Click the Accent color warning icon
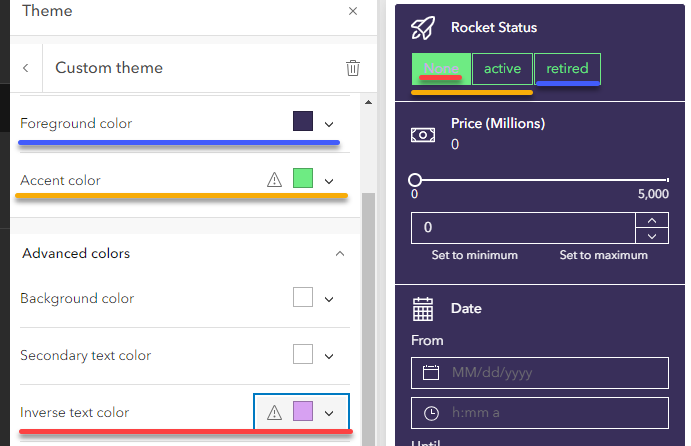This screenshot has width=691, height=446. pyautogui.click(x=274, y=180)
